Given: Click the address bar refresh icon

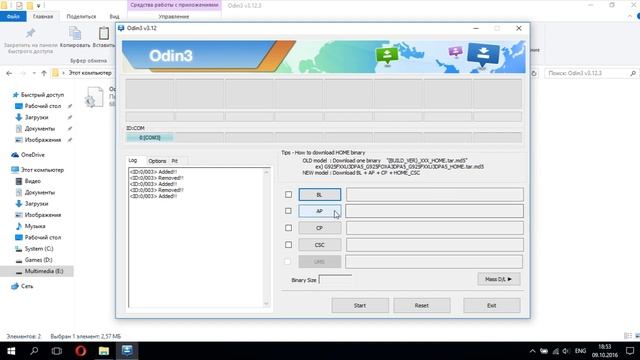Looking at the screenshot, I should click(x=534, y=73).
